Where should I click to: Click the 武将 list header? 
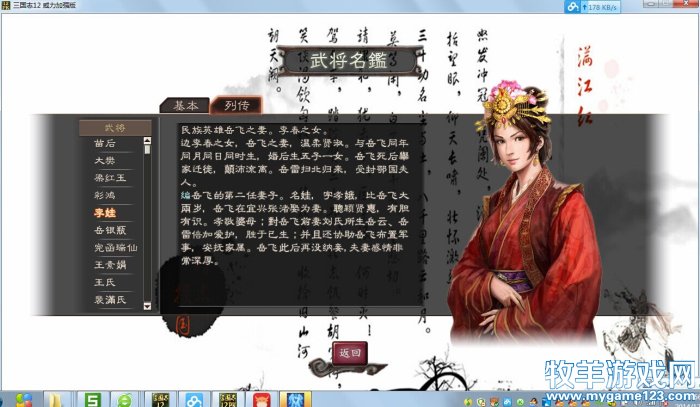(x=115, y=128)
